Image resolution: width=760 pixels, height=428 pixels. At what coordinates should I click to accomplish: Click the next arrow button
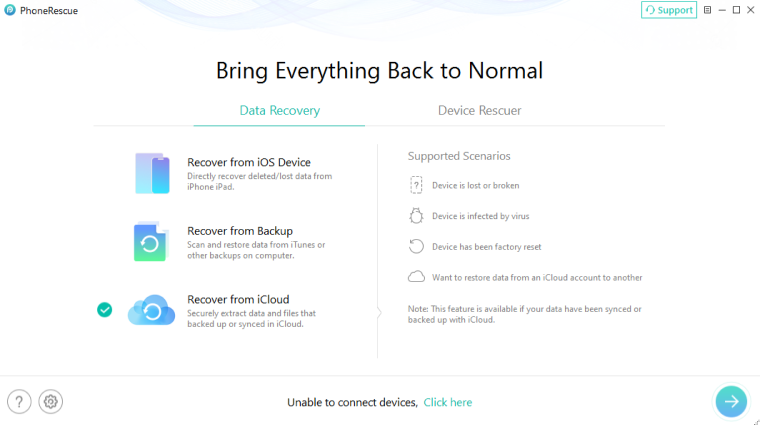pos(731,401)
